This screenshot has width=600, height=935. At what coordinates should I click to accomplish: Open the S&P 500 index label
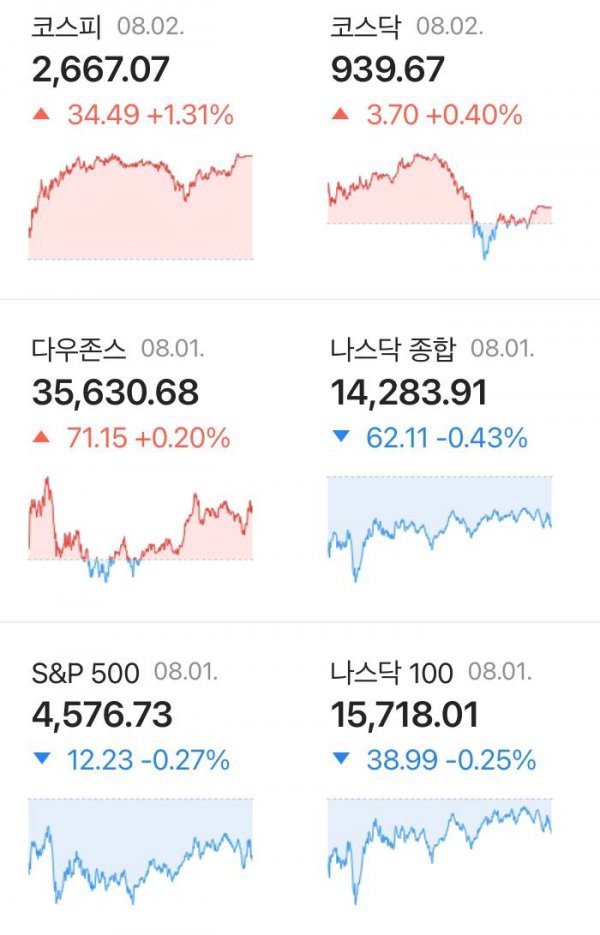click(x=85, y=673)
